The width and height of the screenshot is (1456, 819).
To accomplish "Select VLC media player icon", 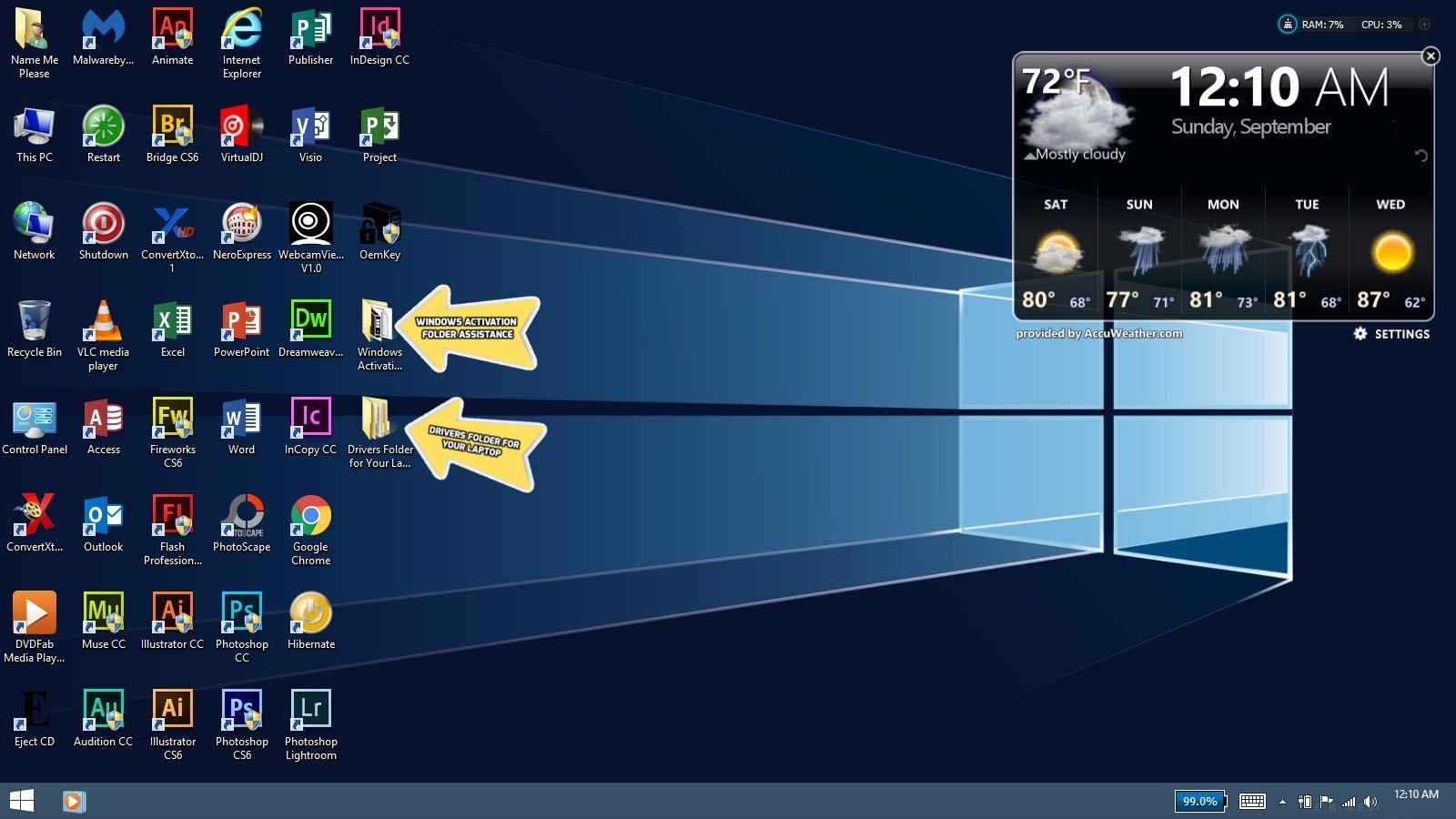I will pos(103,336).
